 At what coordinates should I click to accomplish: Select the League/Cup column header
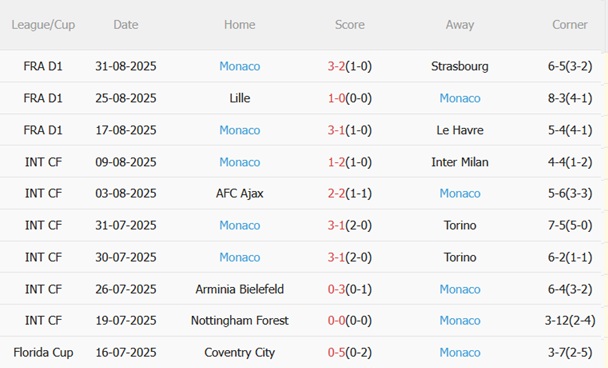point(43,25)
